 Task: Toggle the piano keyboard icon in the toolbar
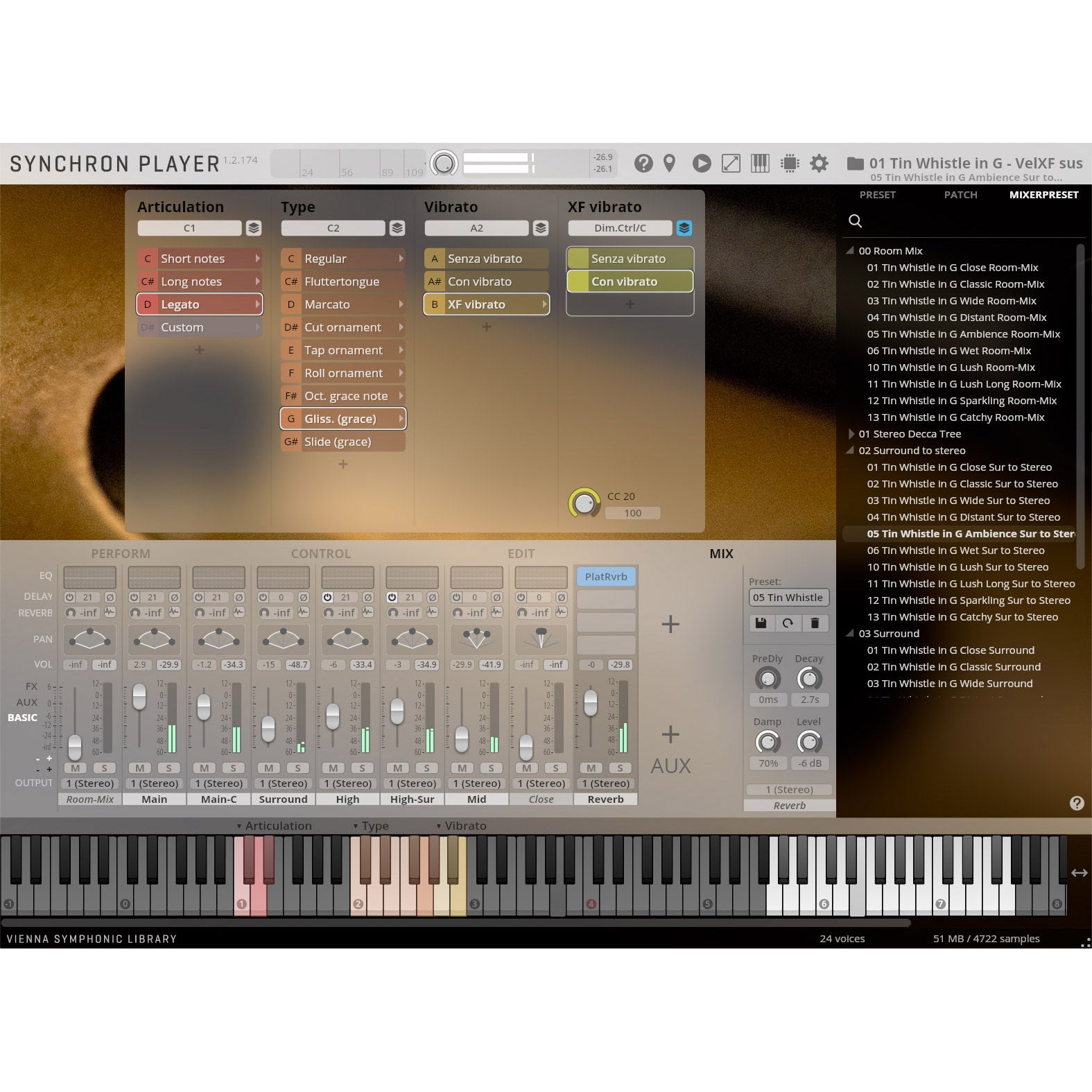[760, 163]
